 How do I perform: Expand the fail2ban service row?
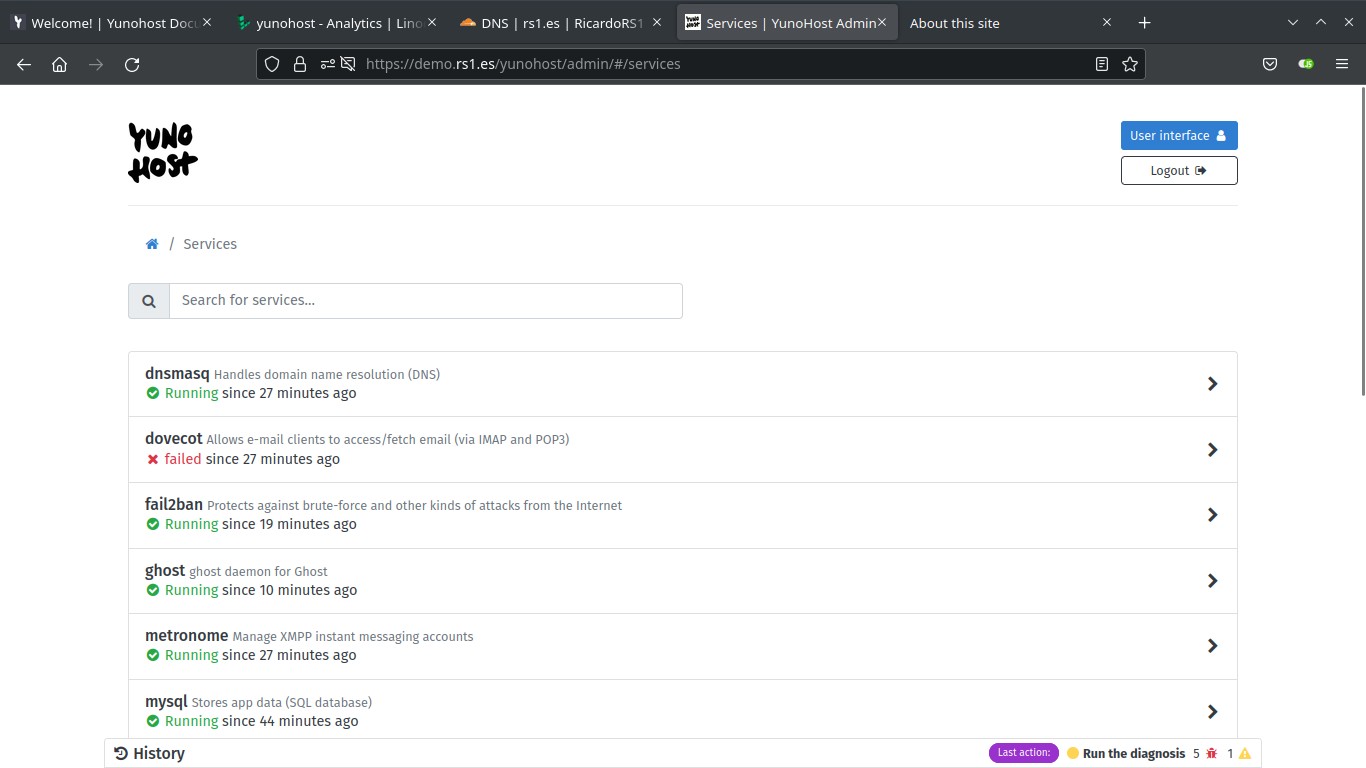pyautogui.click(x=1212, y=515)
